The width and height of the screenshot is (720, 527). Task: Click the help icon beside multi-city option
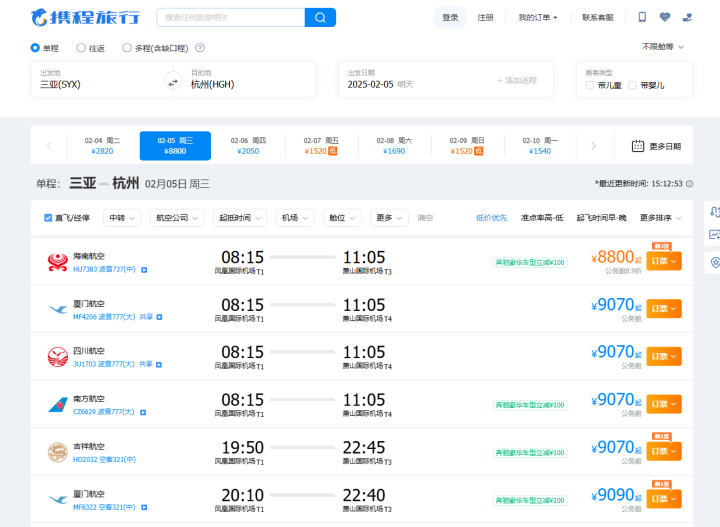click(x=200, y=48)
